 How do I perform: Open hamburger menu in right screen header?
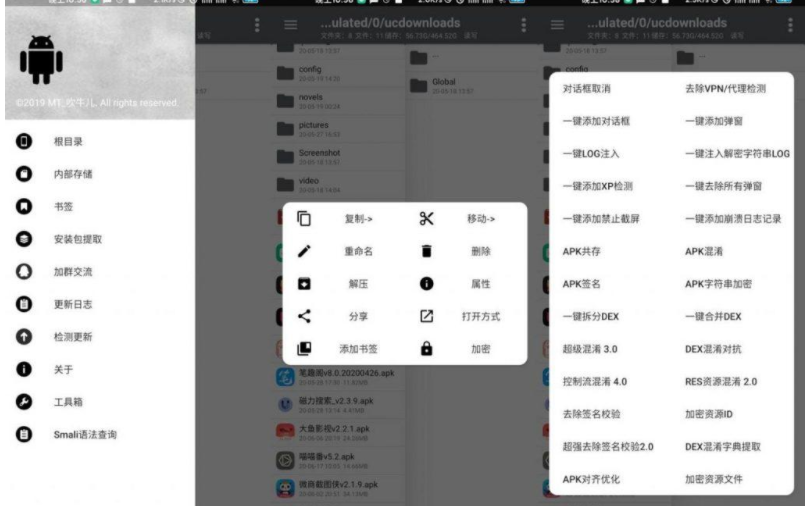[x=557, y=25]
